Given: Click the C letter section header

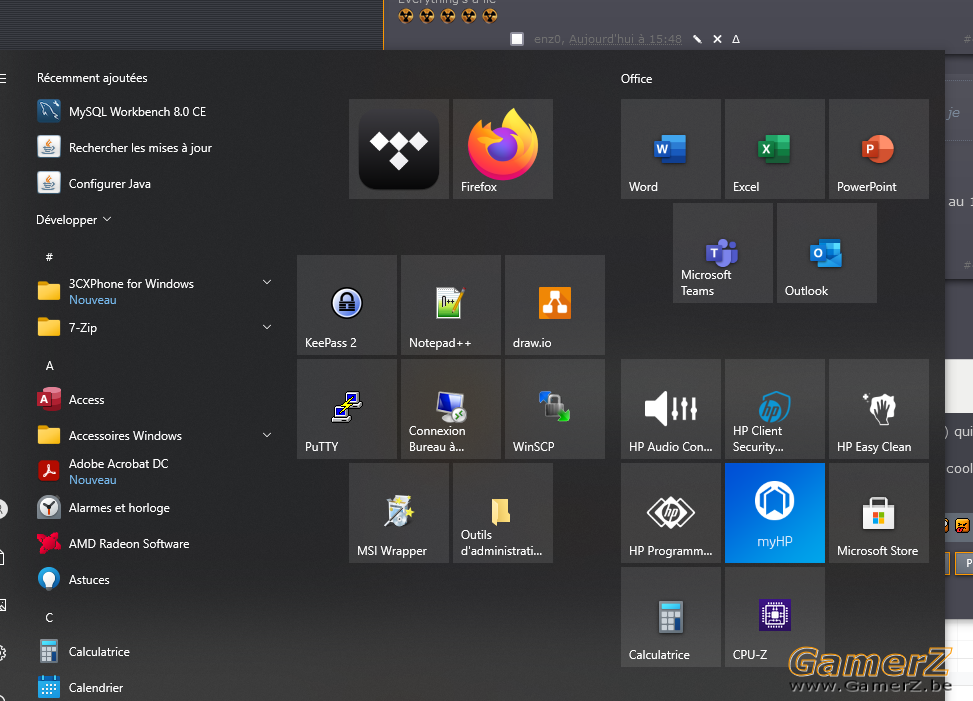Looking at the screenshot, I should (x=50, y=617).
